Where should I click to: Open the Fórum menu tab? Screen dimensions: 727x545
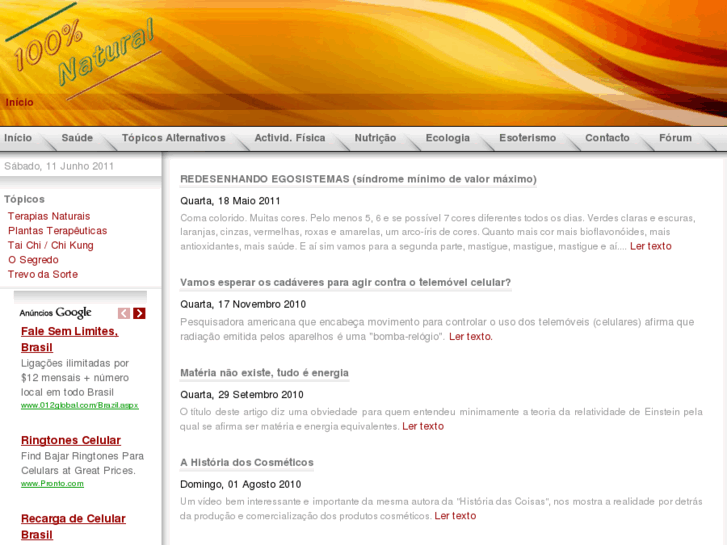pos(675,138)
